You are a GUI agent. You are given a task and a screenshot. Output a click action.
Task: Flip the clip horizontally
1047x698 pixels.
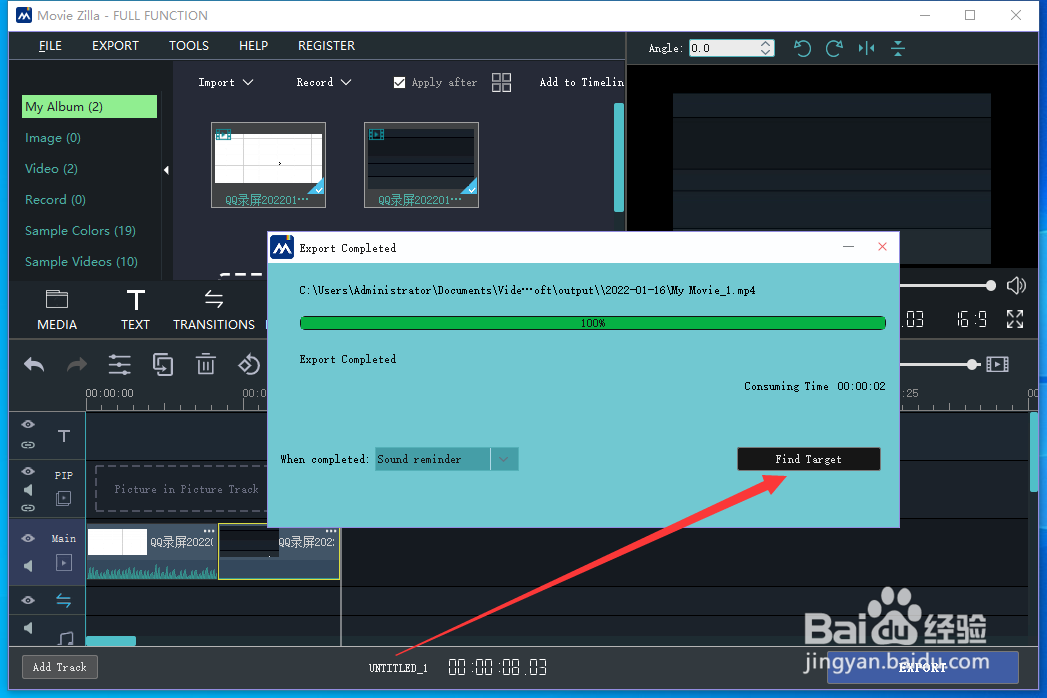tap(867, 48)
